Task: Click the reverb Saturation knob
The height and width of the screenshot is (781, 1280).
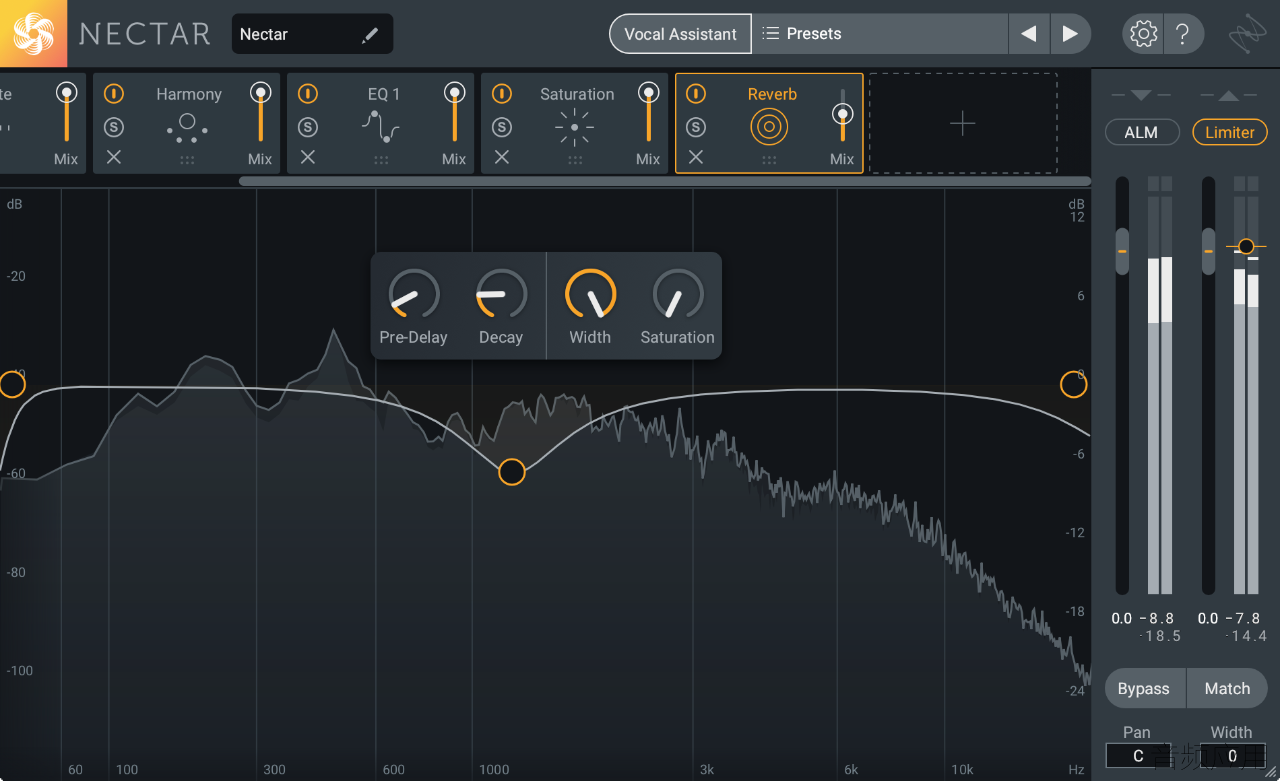Action: pos(678,295)
